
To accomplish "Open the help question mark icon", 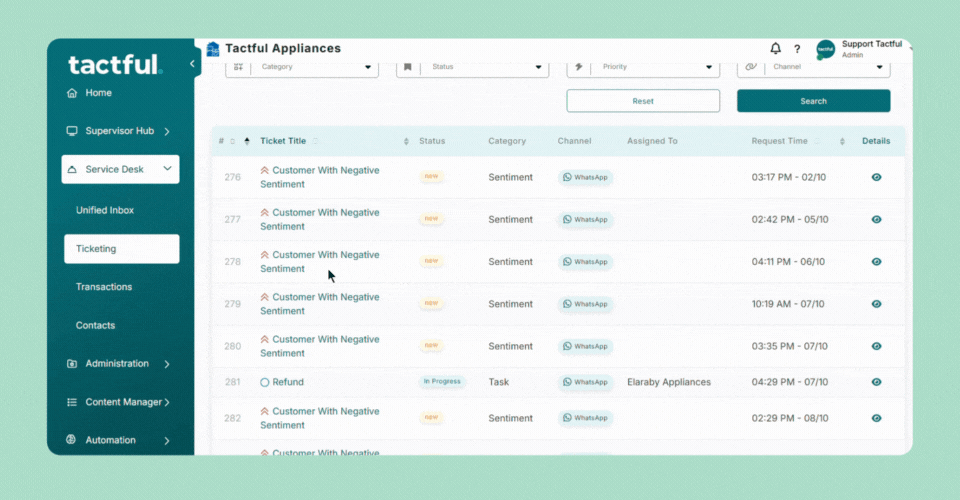I will click(797, 49).
